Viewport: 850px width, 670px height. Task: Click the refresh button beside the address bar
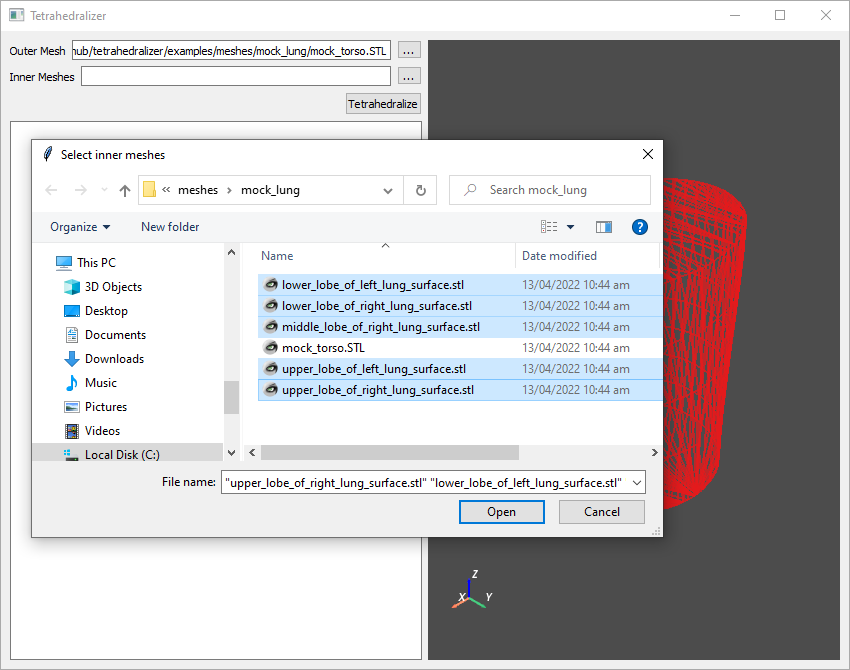point(420,190)
